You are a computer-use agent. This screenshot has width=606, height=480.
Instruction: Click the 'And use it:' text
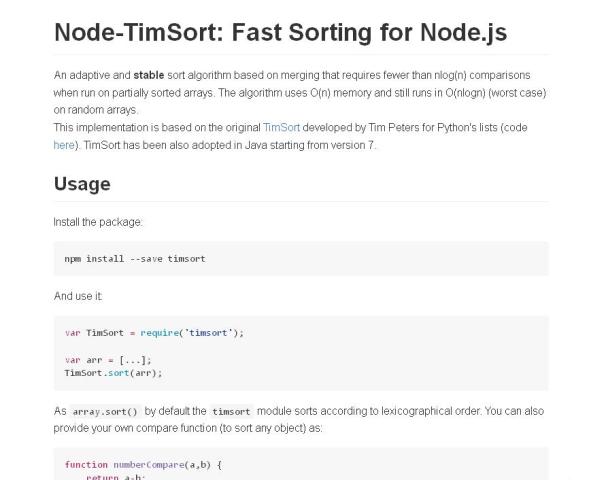tap(78, 296)
